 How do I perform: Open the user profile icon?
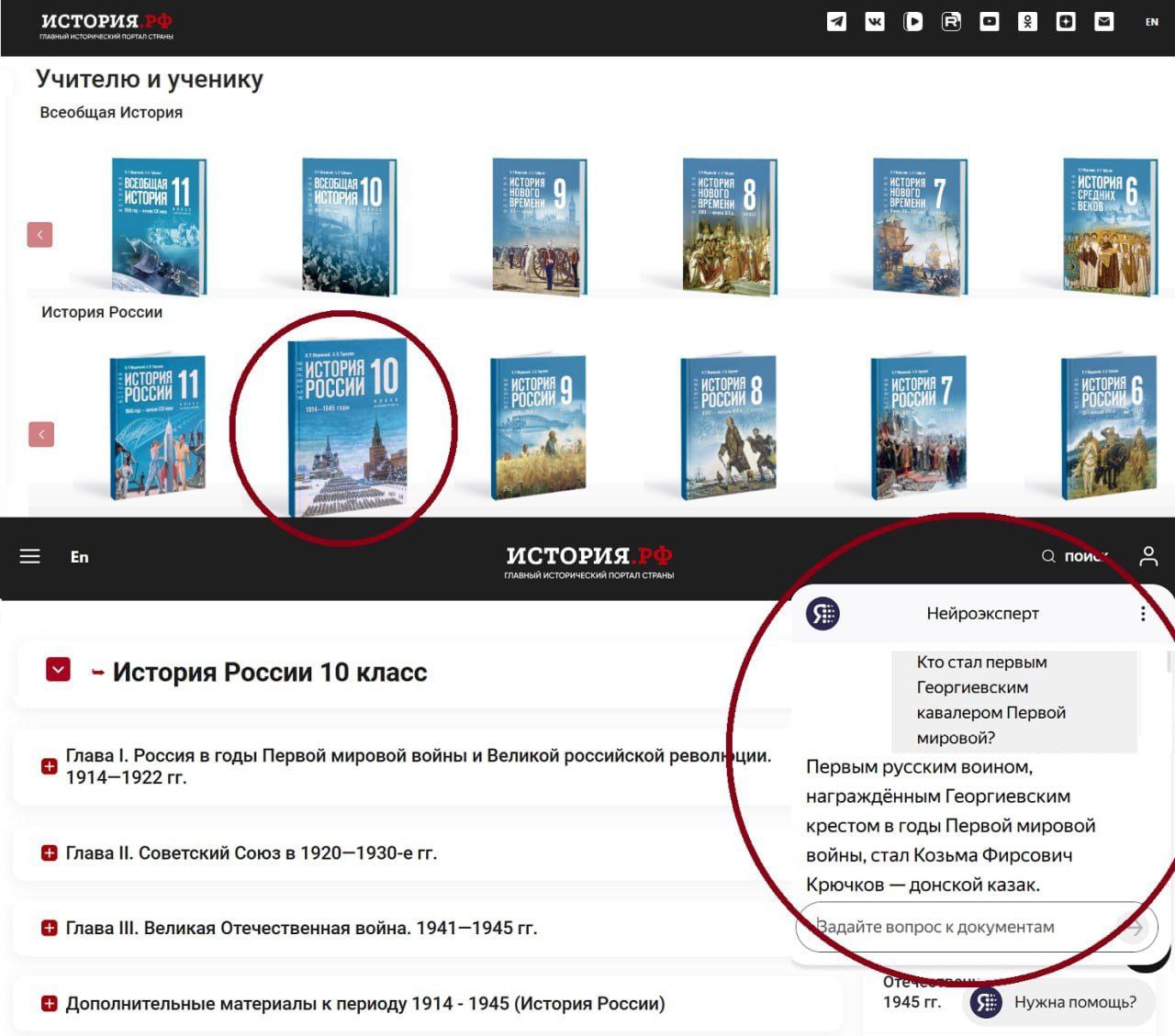[x=1148, y=556]
